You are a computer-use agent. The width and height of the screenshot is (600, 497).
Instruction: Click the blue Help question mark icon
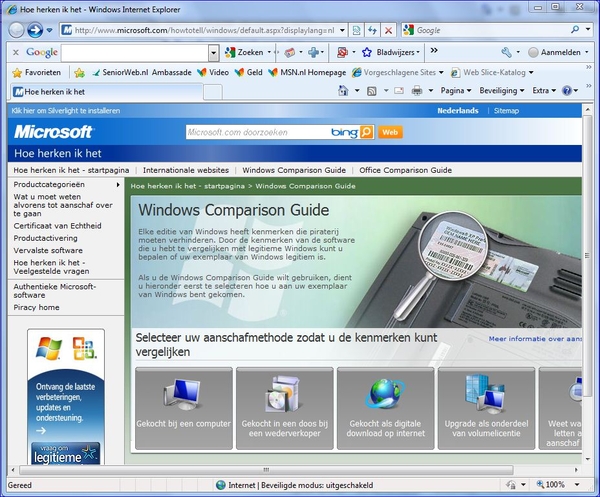[567, 91]
